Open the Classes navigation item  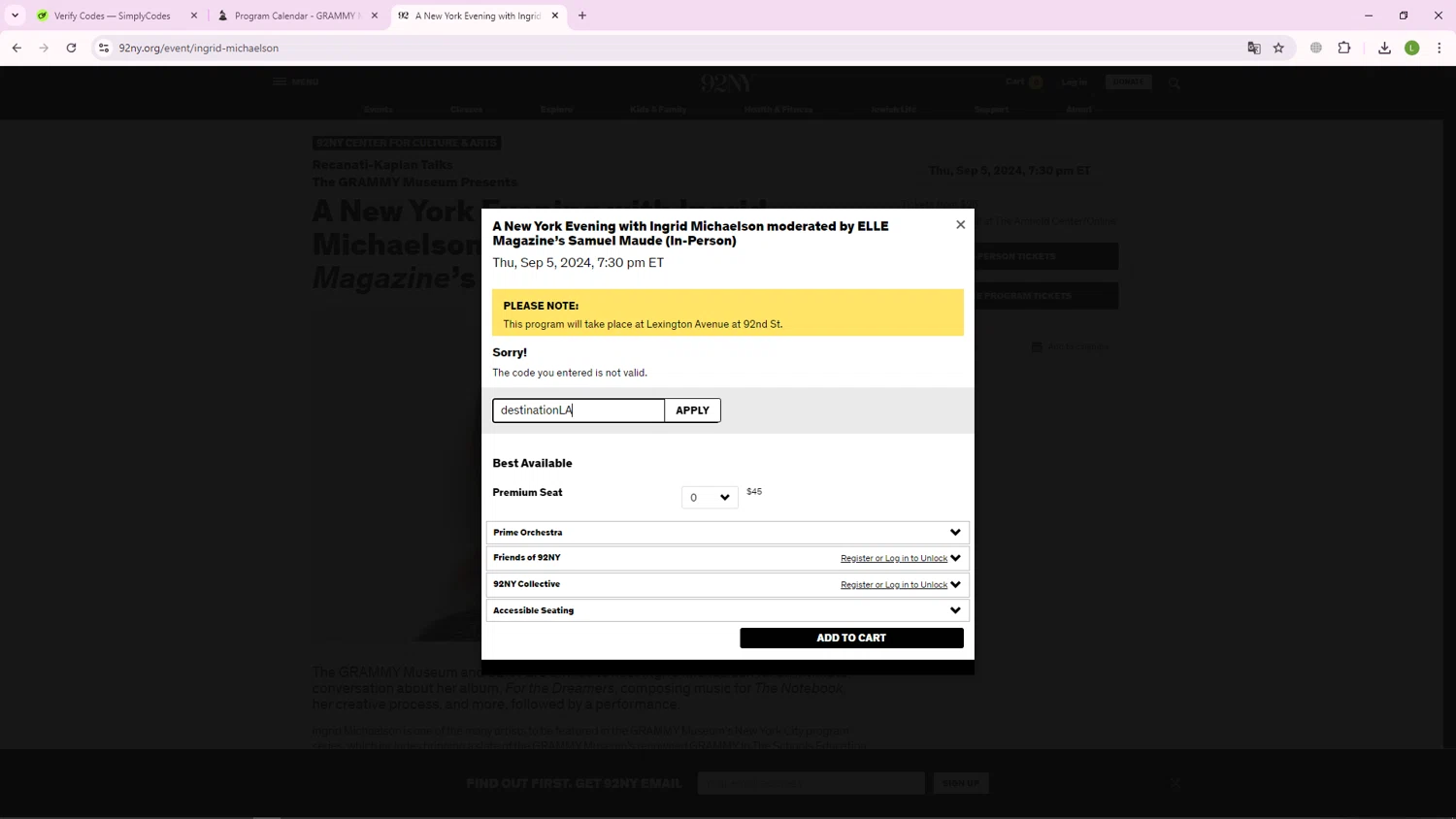[466, 110]
